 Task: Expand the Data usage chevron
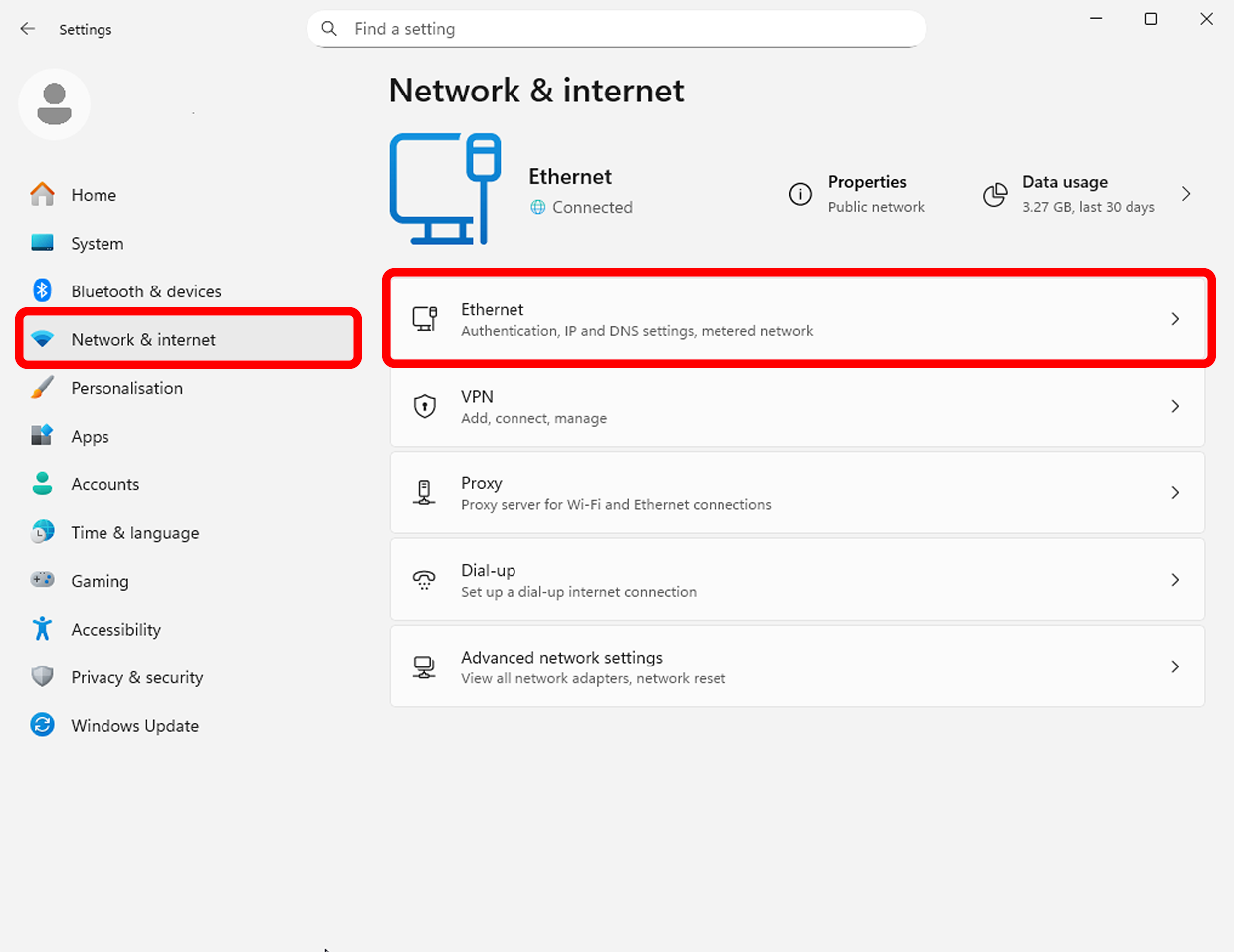point(1186,194)
